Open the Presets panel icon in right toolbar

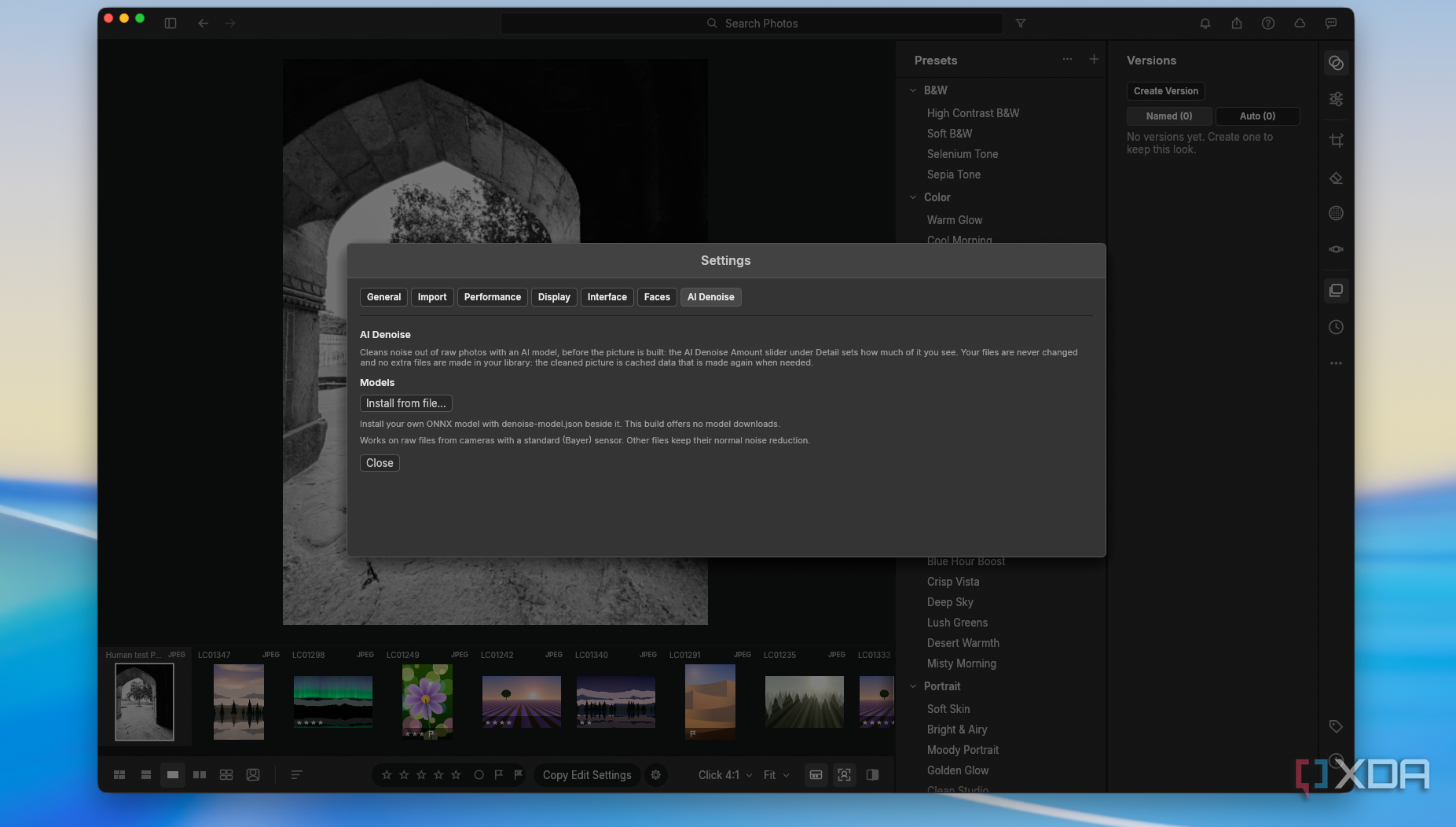click(x=1336, y=63)
